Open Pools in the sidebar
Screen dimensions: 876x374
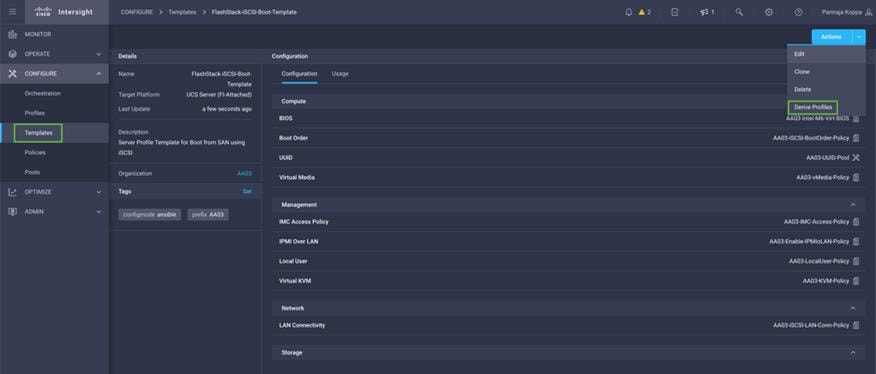click(32, 172)
